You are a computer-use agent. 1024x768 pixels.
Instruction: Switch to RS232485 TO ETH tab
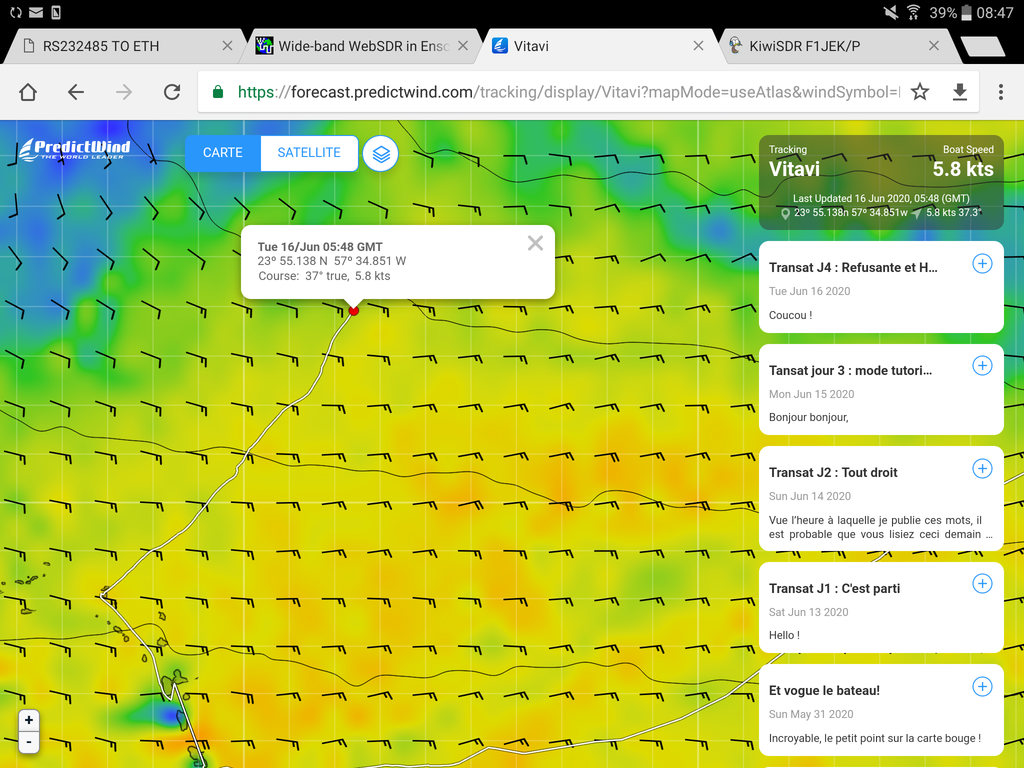[x=124, y=46]
